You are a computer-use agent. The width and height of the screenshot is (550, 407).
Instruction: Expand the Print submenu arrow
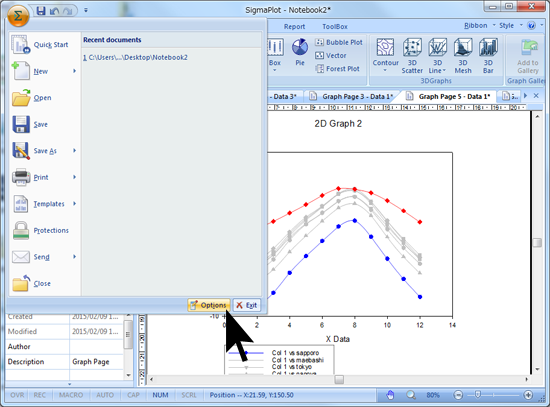pyautogui.click(x=74, y=177)
